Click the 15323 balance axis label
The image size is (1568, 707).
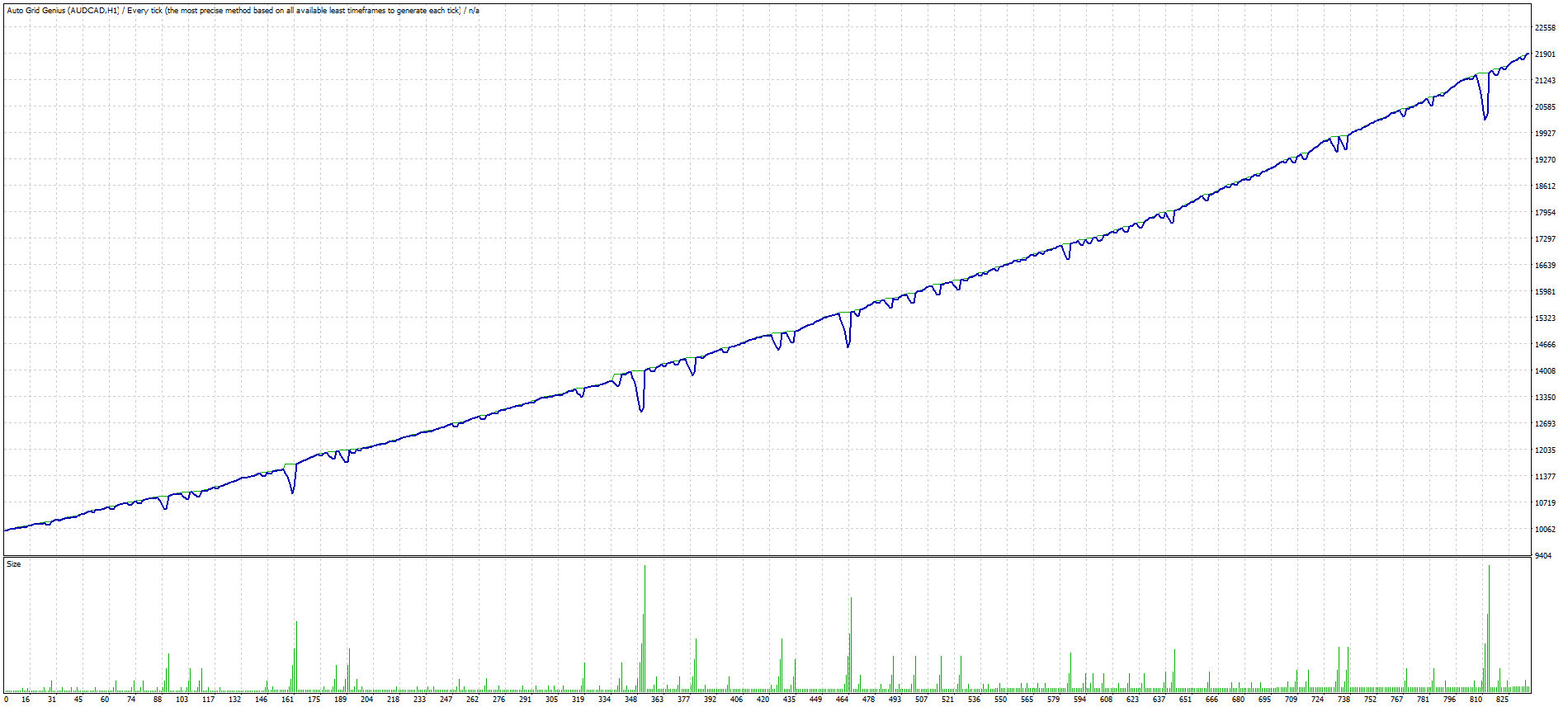[1545, 318]
